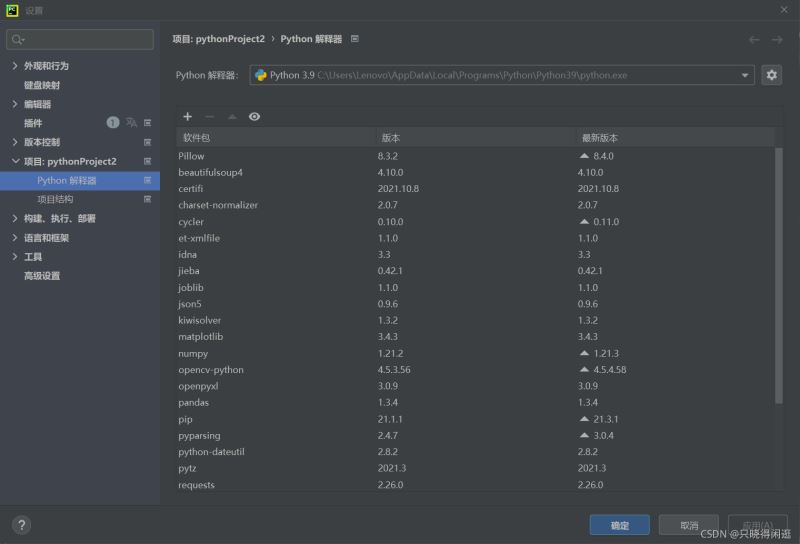Click the 确定 button
Screen dimensions: 800x544
coord(619,525)
